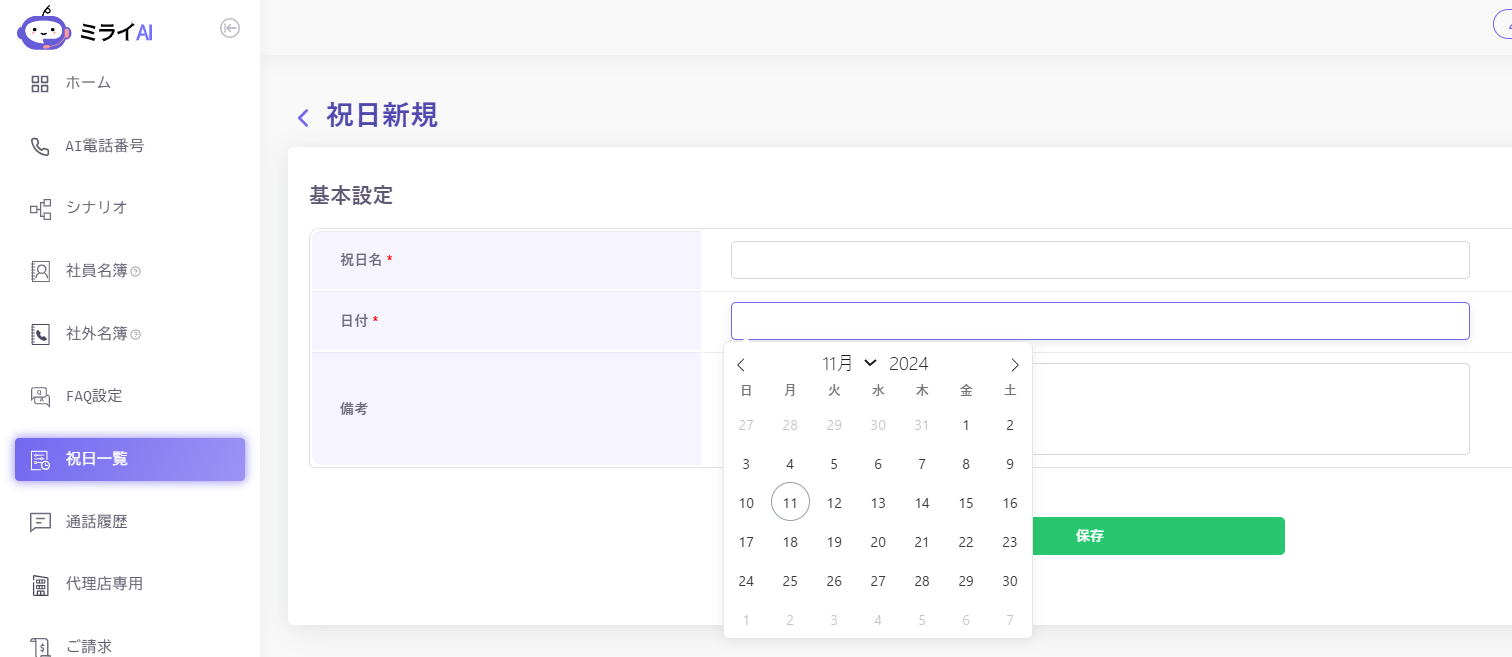Click the シナリオ flowchart icon
This screenshot has height=657, width=1512.
pyautogui.click(x=40, y=209)
